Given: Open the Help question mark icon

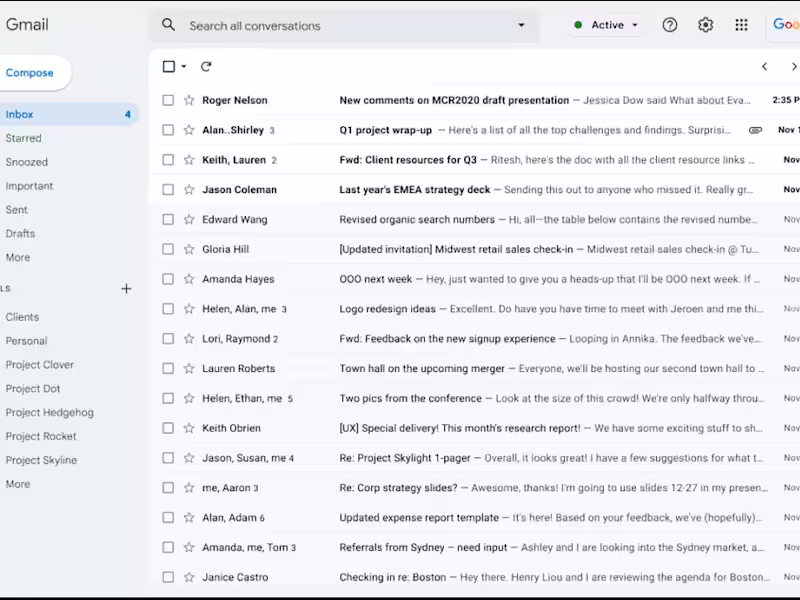Looking at the screenshot, I should (x=670, y=25).
